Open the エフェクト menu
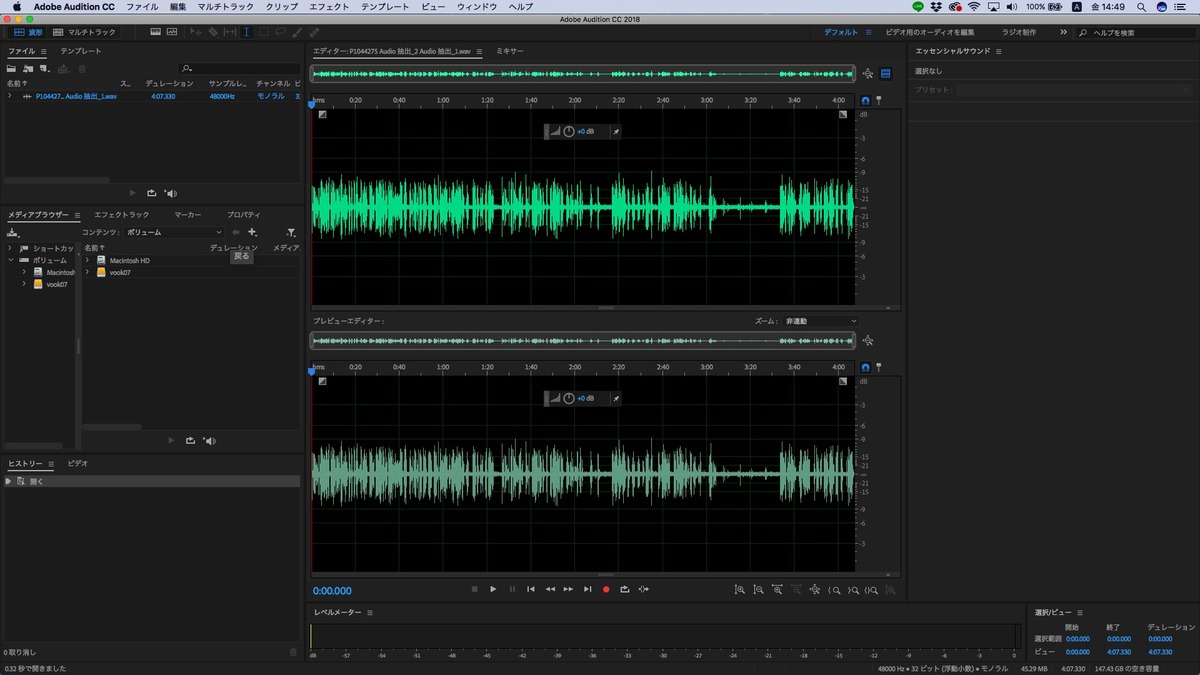The width and height of the screenshot is (1200, 675). click(329, 7)
